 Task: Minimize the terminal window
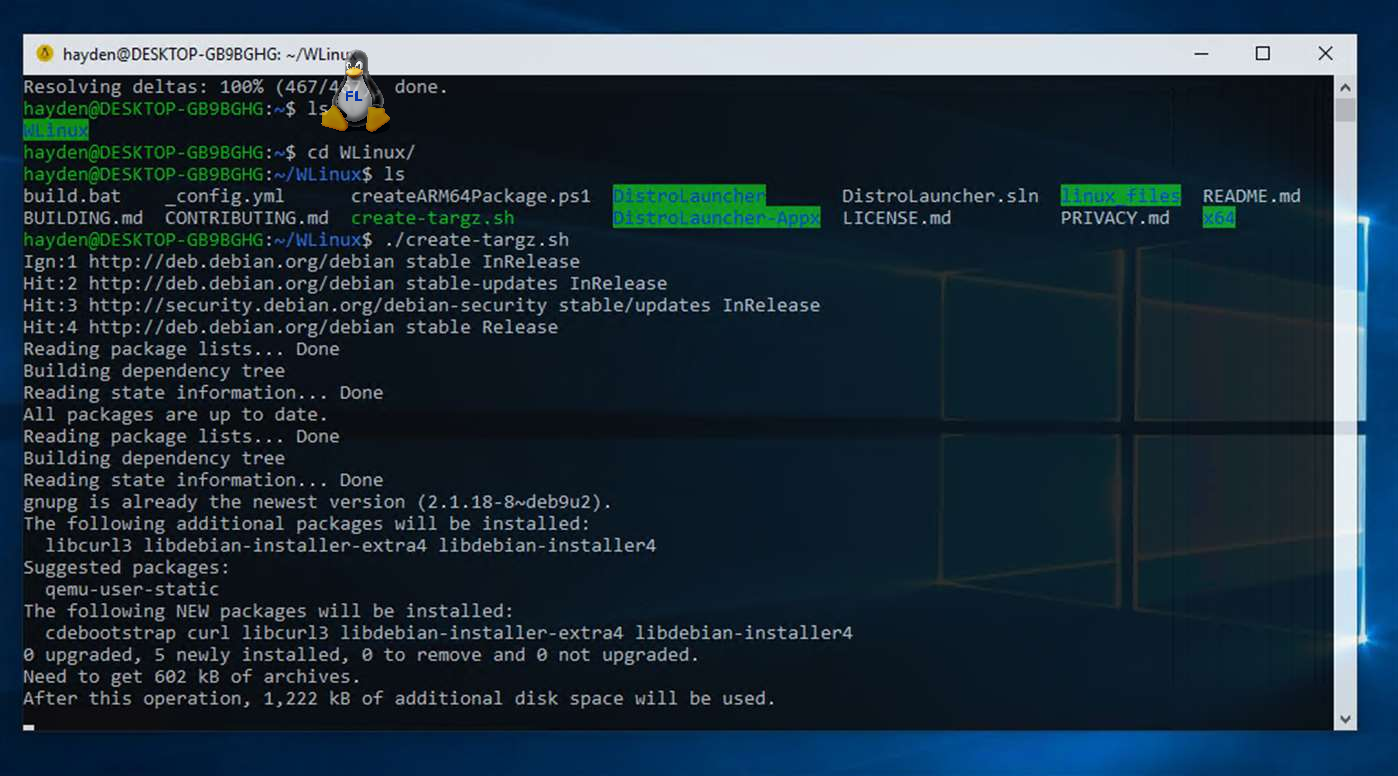pos(1201,53)
